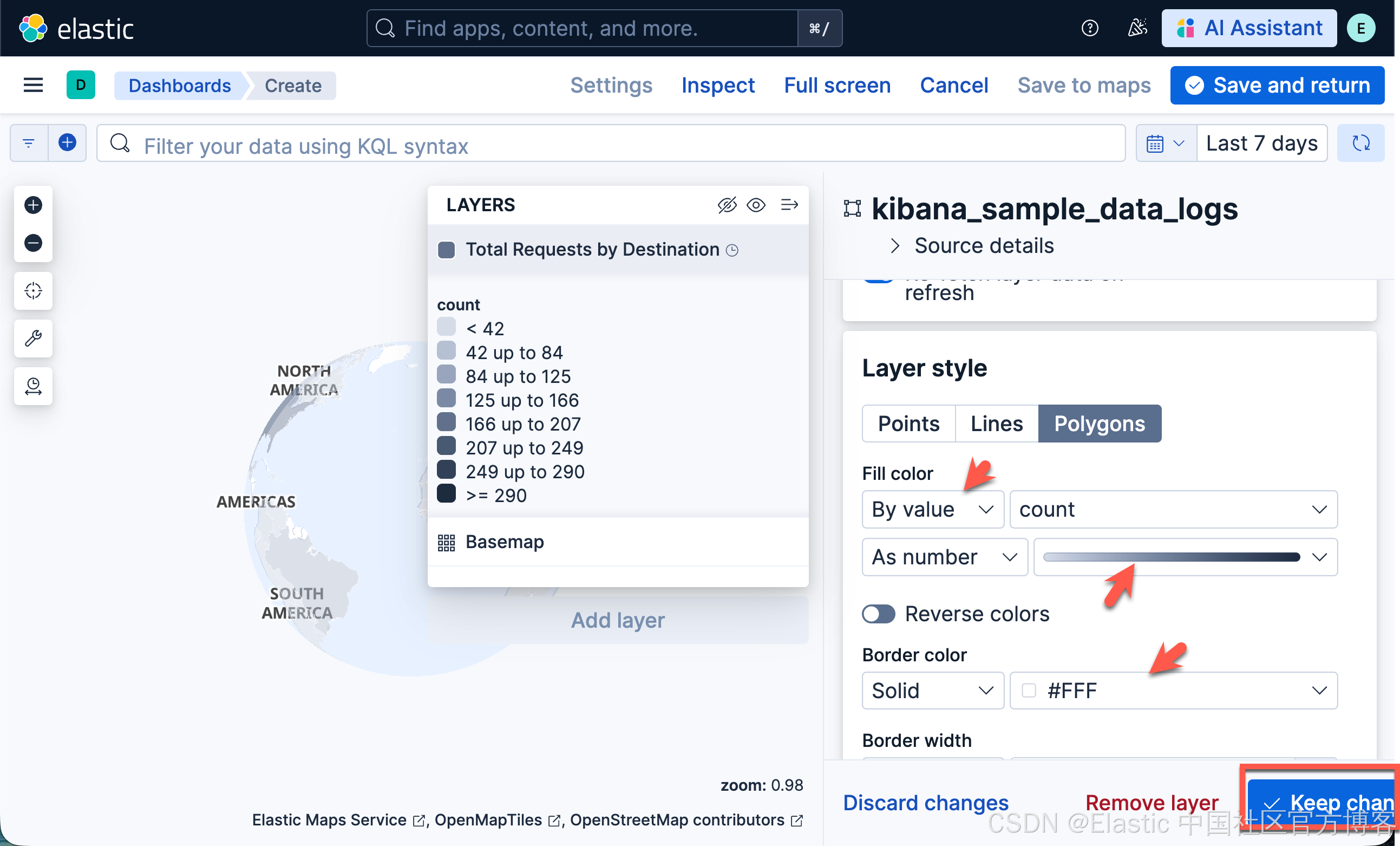Screen dimensions: 1400x846
Task: Open the timeslider clock tool
Action: [x=33, y=386]
